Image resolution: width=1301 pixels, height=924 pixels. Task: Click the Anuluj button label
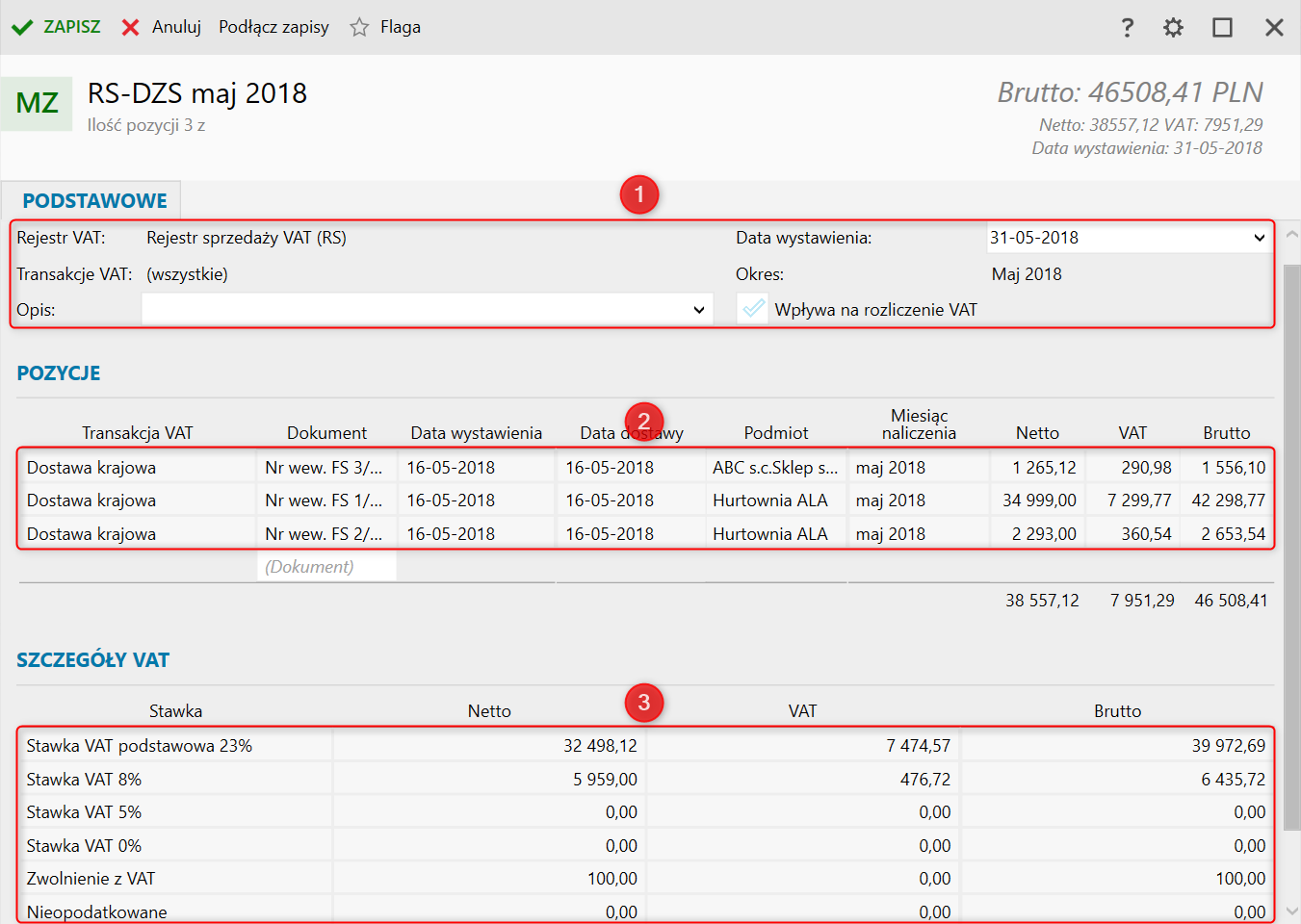pyautogui.click(x=176, y=27)
